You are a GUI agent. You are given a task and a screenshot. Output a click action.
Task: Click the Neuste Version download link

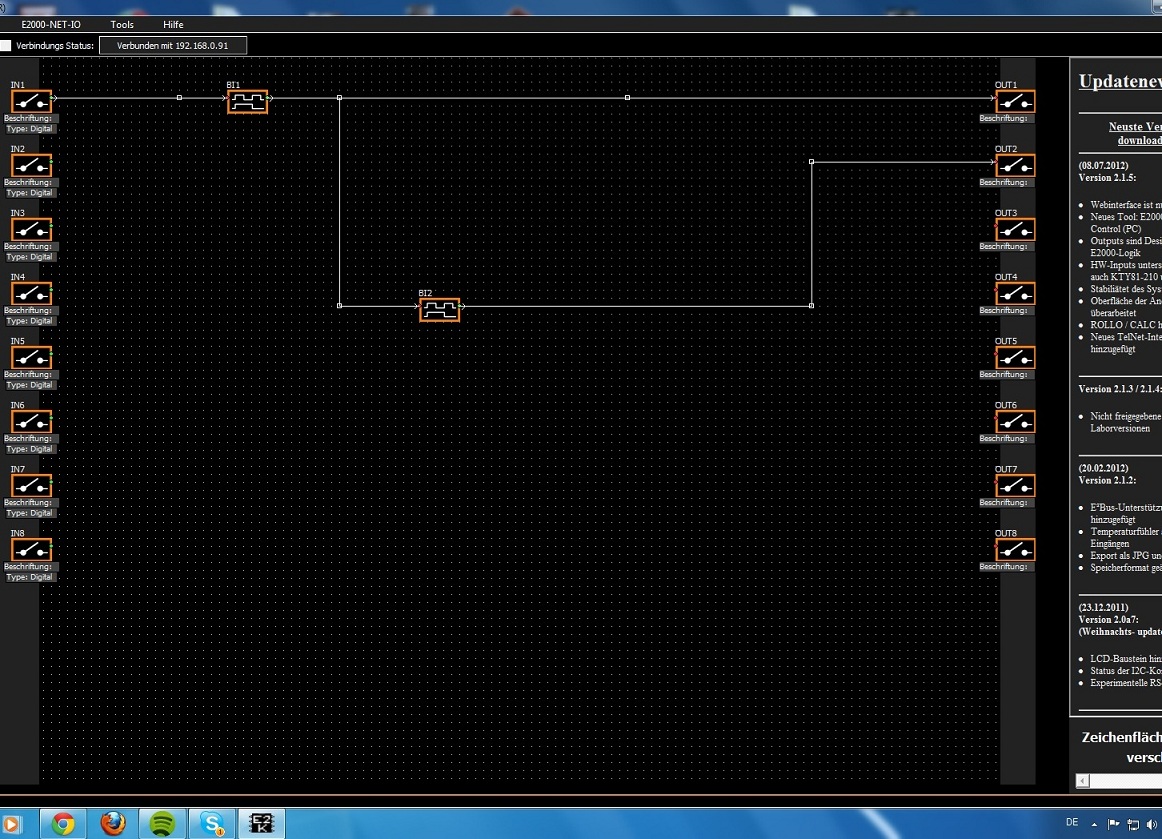click(1136, 134)
